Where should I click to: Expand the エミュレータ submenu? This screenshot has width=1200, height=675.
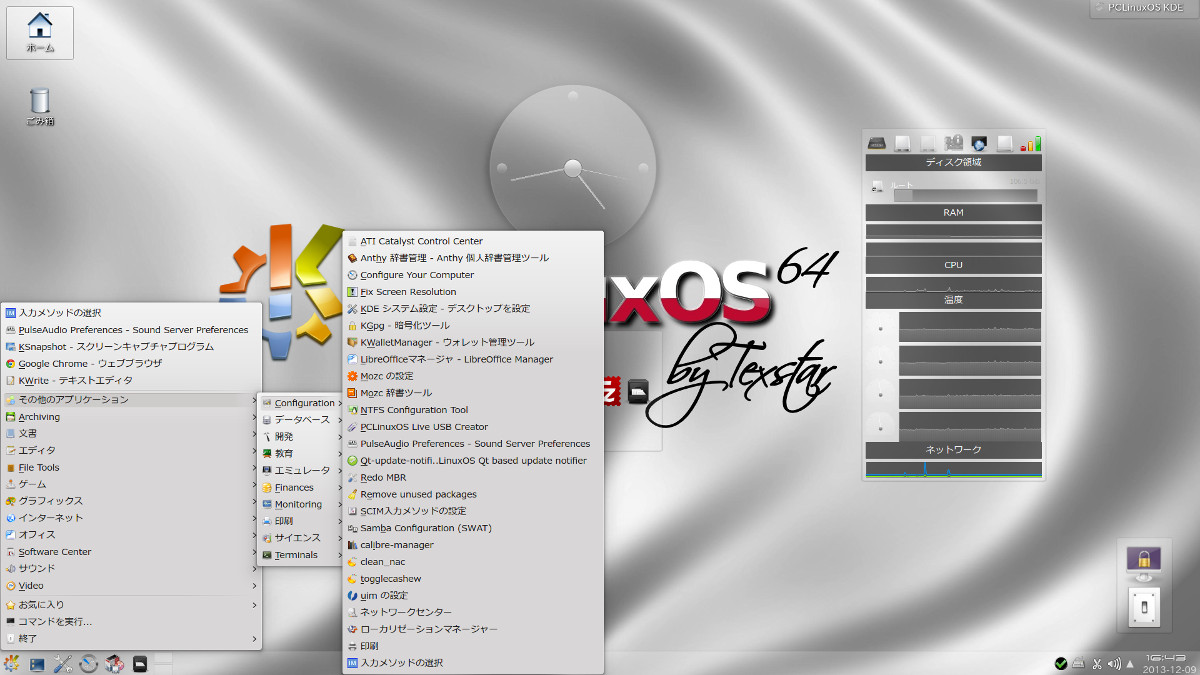[300, 471]
